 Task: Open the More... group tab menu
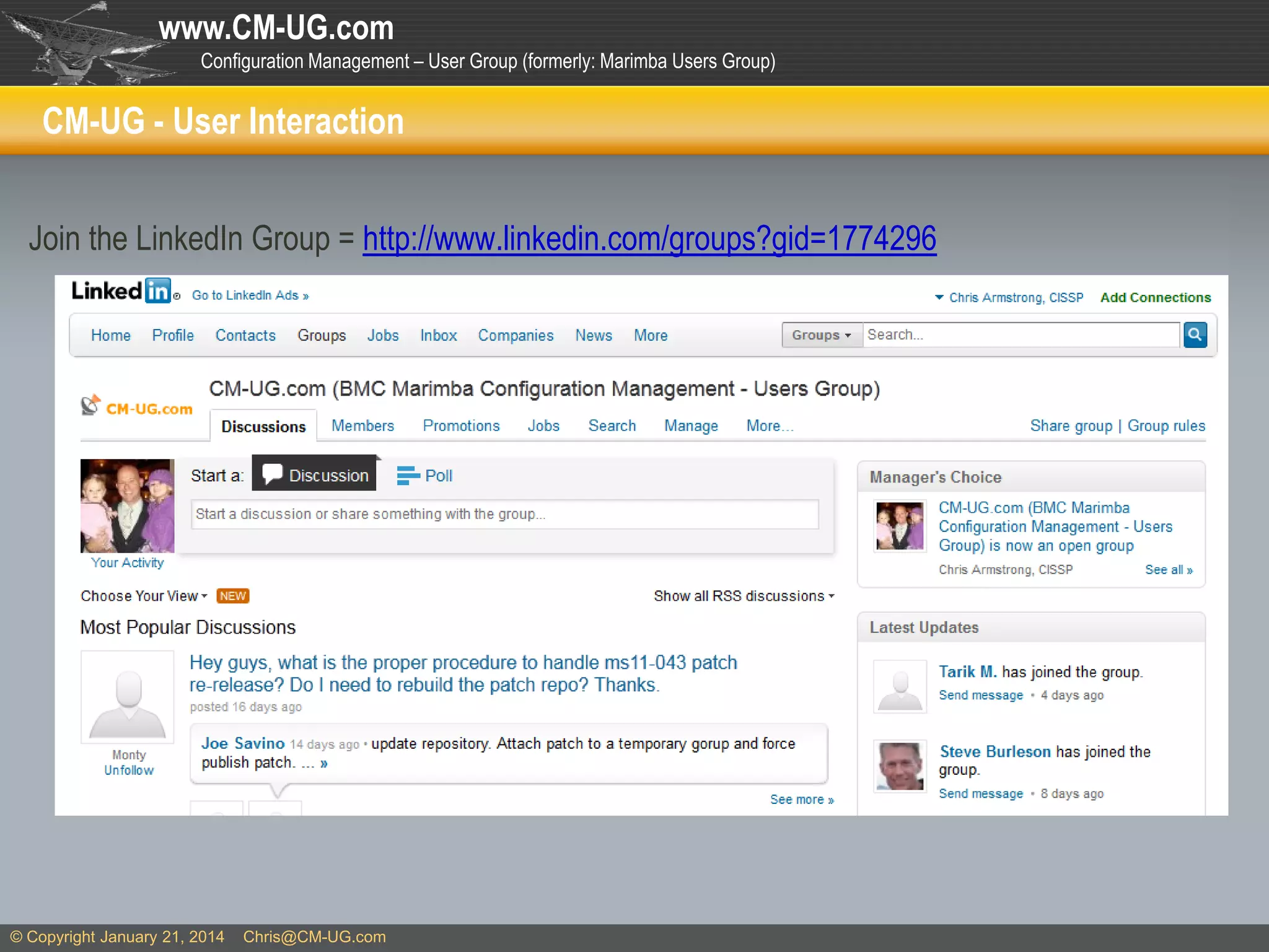pyautogui.click(x=770, y=426)
